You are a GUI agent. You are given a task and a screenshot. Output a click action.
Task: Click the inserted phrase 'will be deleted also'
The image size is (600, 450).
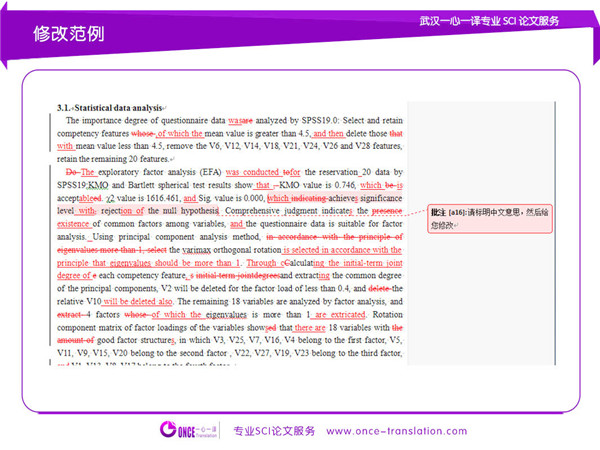click(x=138, y=302)
